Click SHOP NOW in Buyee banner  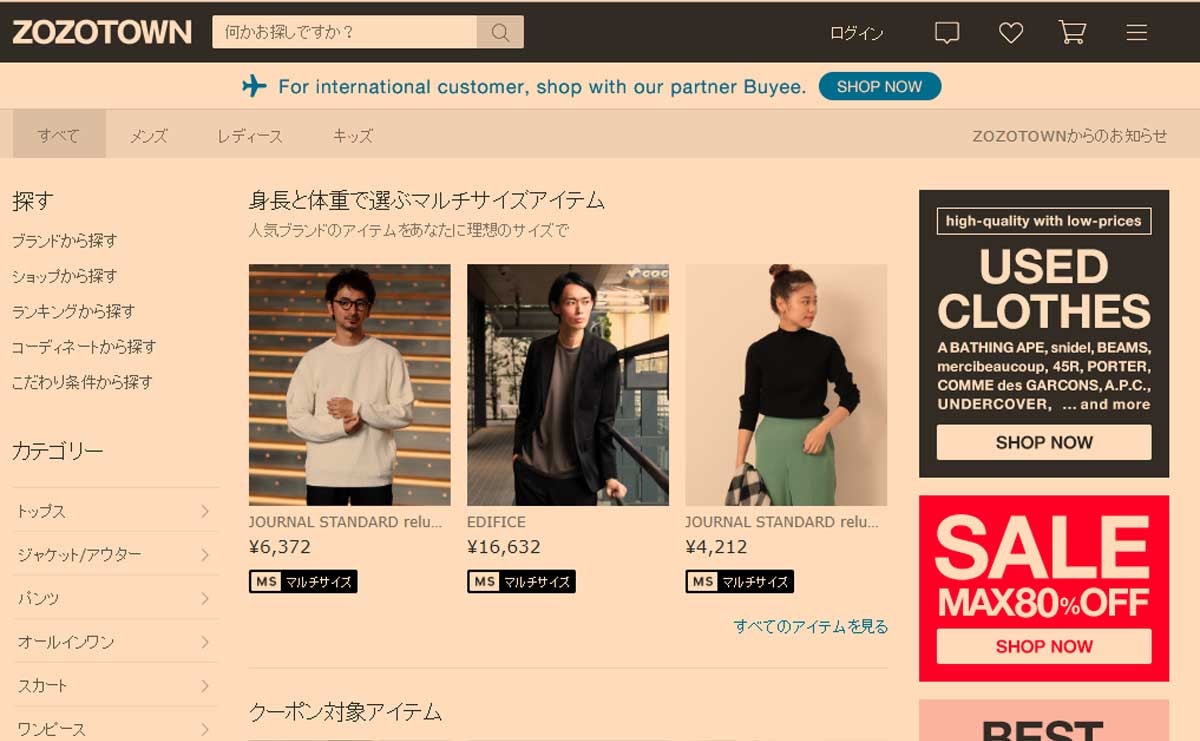880,87
